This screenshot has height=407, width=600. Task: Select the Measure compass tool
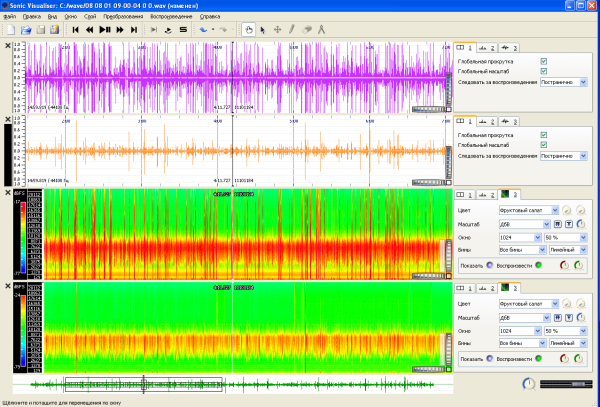(x=321, y=29)
